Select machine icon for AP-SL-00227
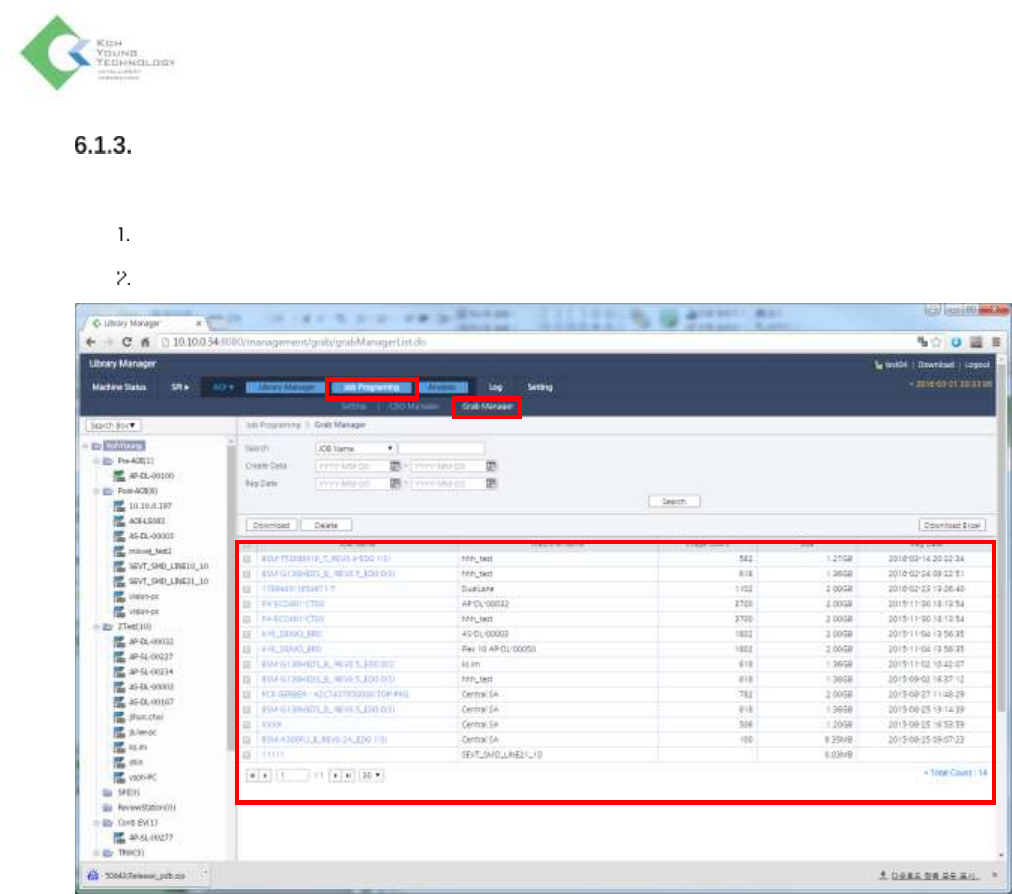The height and width of the screenshot is (894, 1012). point(119,656)
